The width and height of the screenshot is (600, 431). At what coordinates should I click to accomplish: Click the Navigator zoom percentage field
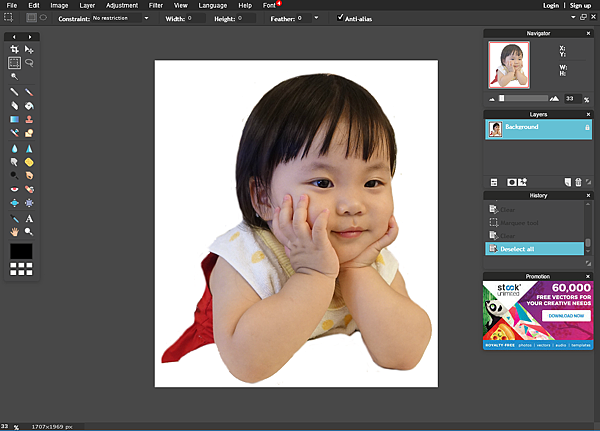point(573,98)
